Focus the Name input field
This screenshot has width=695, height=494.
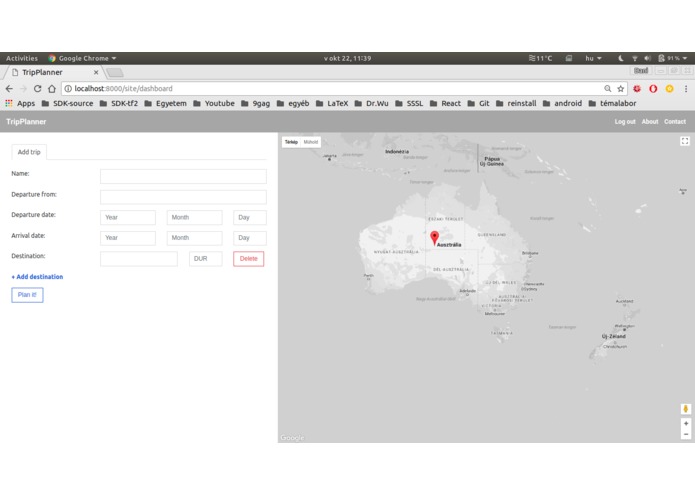[x=183, y=176]
